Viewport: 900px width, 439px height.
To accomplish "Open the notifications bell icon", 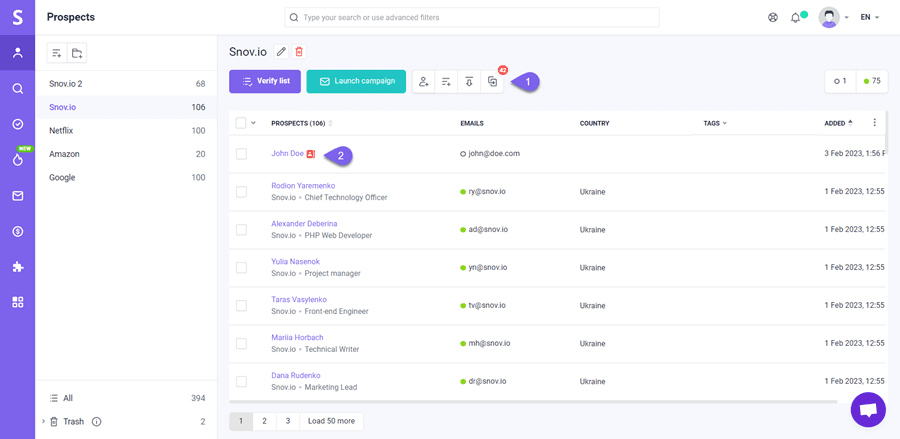I will click(x=795, y=18).
